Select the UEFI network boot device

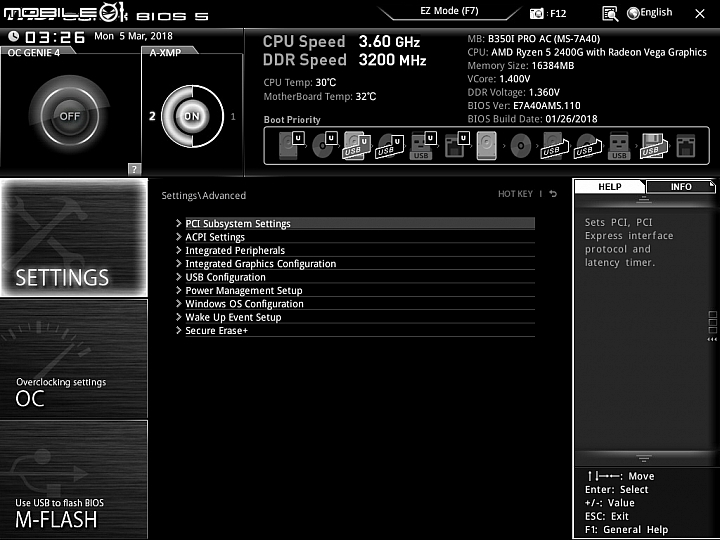click(x=456, y=146)
